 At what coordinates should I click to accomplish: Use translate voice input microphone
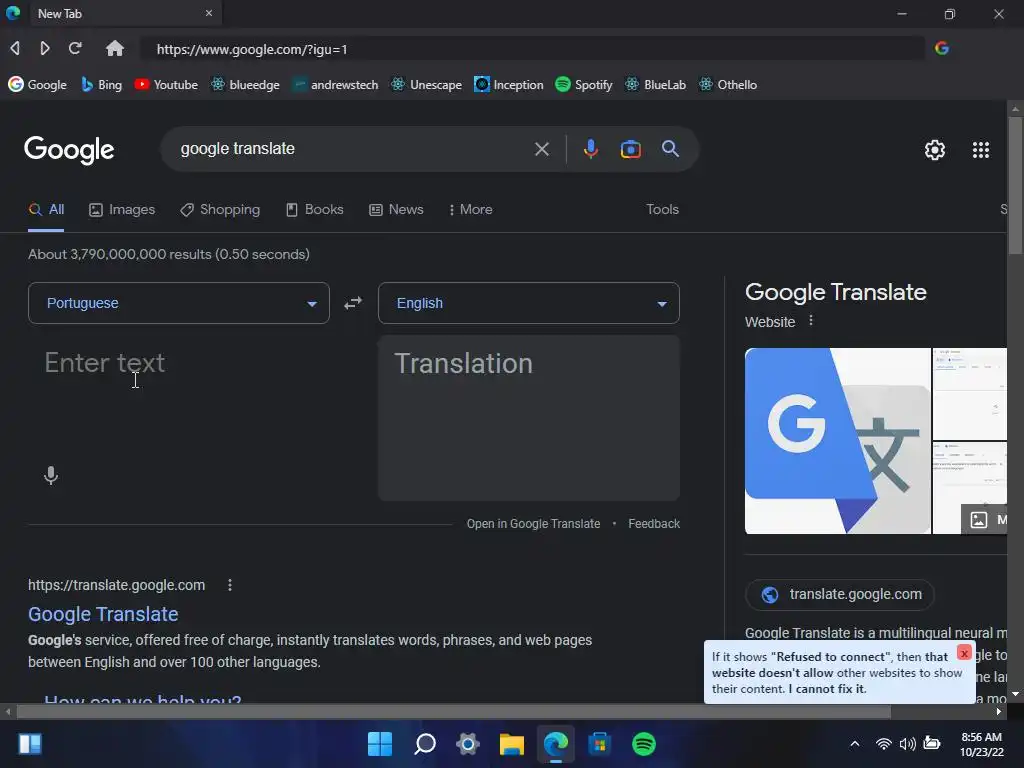(x=51, y=475)
